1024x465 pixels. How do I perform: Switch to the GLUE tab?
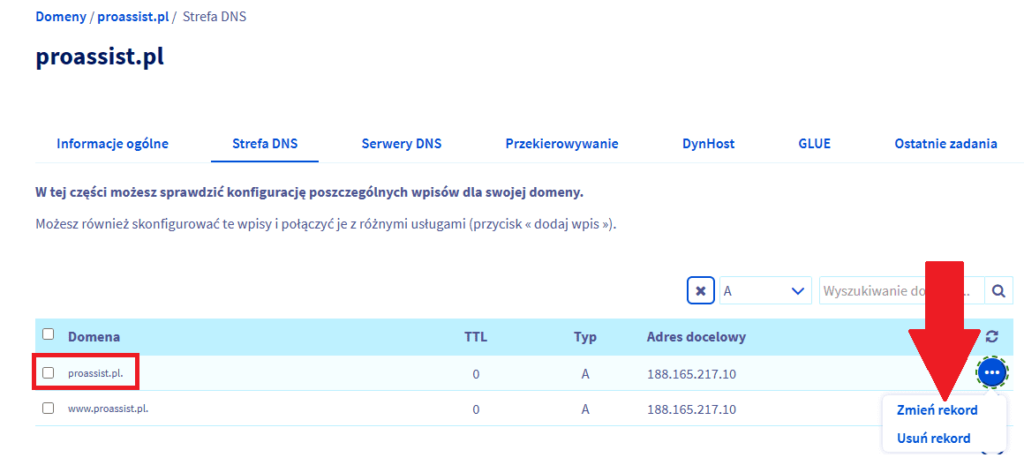[814, 143]
